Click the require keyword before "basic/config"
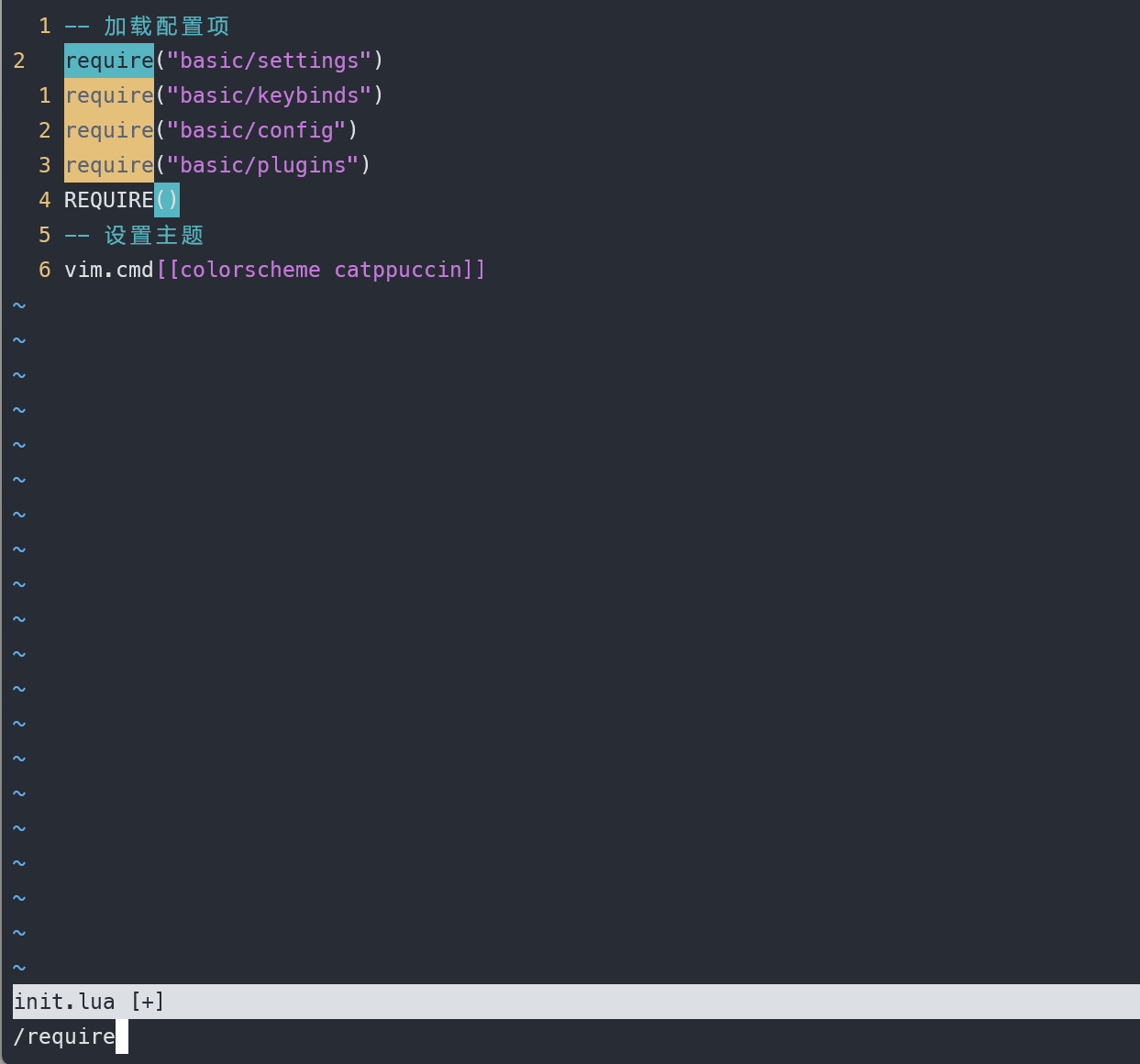 click(x=109, y=130)
